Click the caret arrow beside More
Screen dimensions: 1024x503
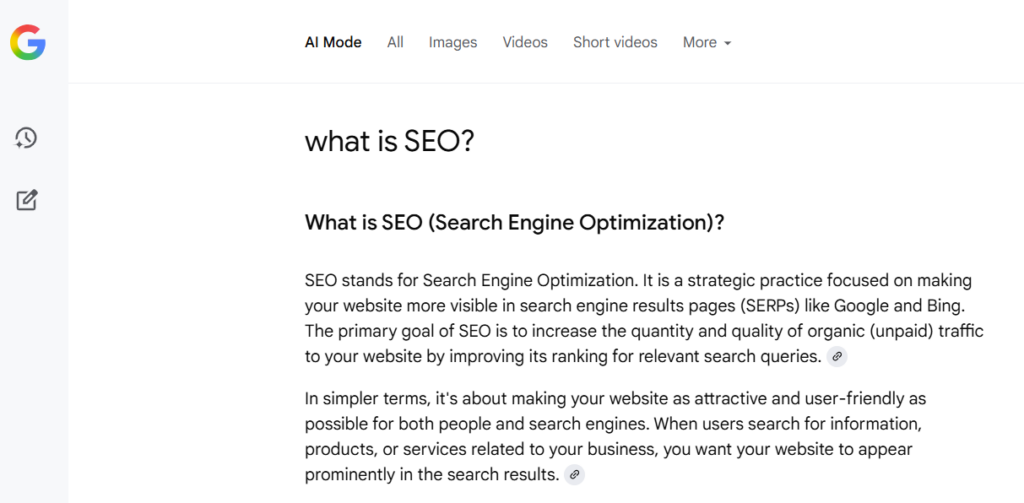coord(728,44)
